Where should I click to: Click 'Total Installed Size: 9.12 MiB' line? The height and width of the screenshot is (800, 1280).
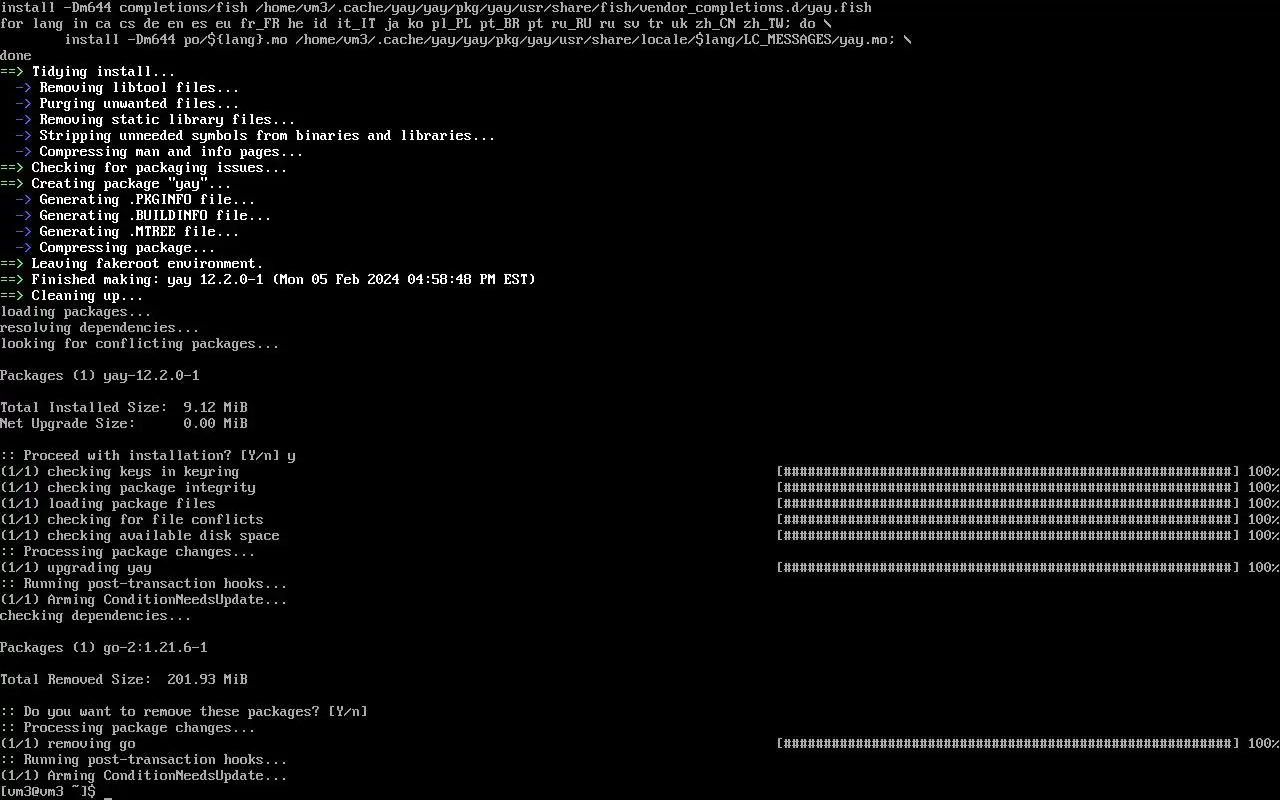point(124,408)
